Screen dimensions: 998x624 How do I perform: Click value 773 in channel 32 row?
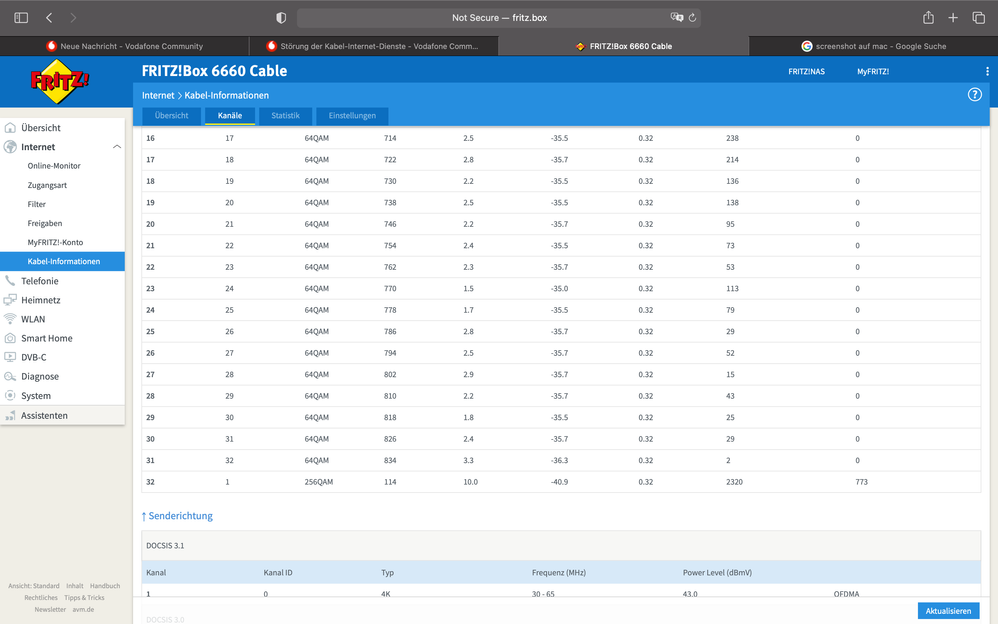(x=861, y=482)
